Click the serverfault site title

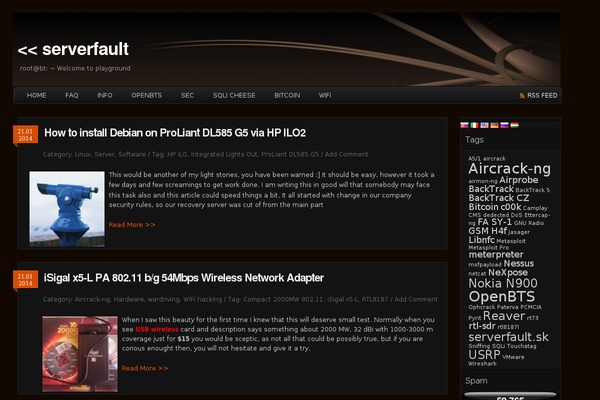[x=73, y=49]
